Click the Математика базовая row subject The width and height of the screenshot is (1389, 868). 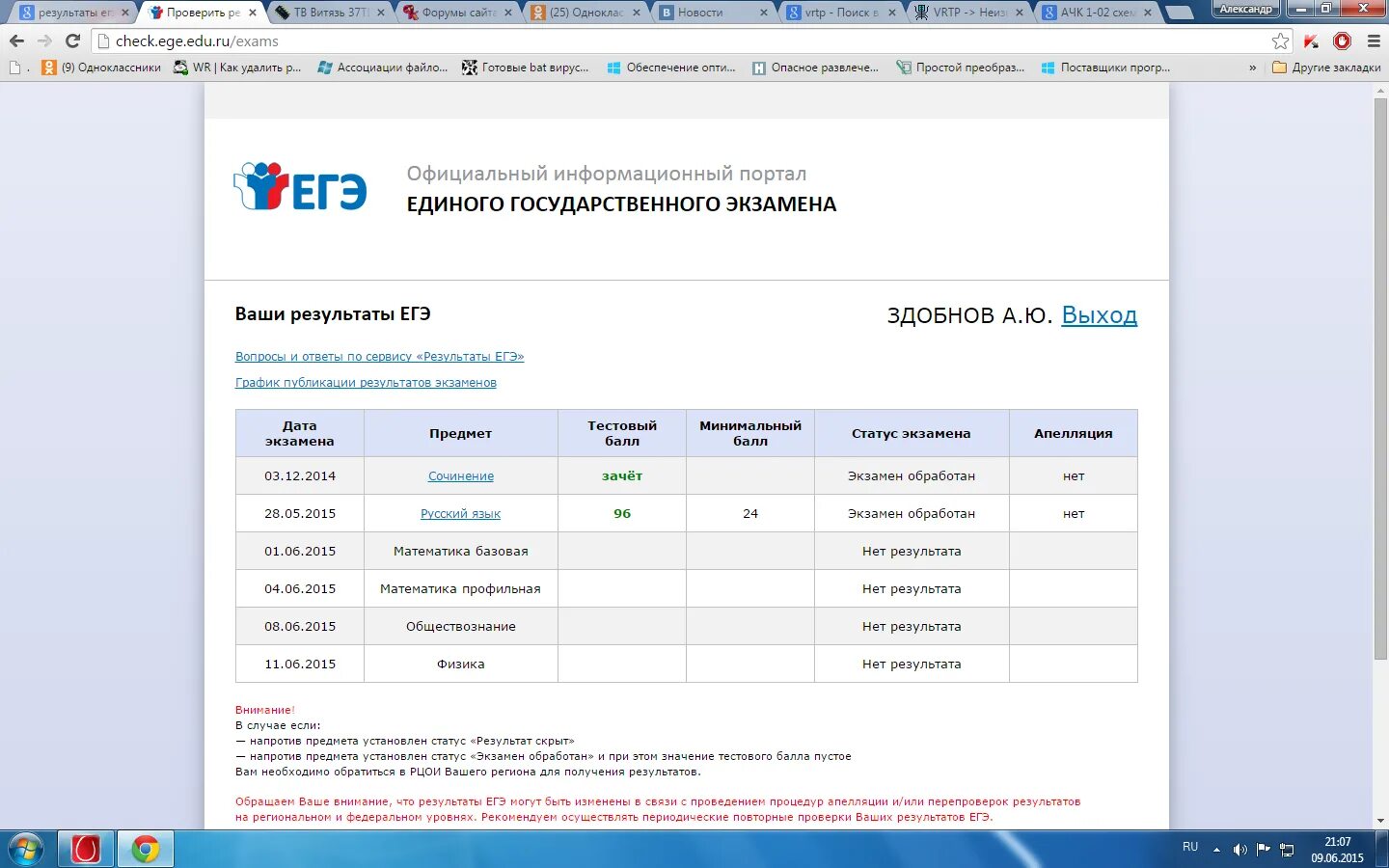pos(461,552)
